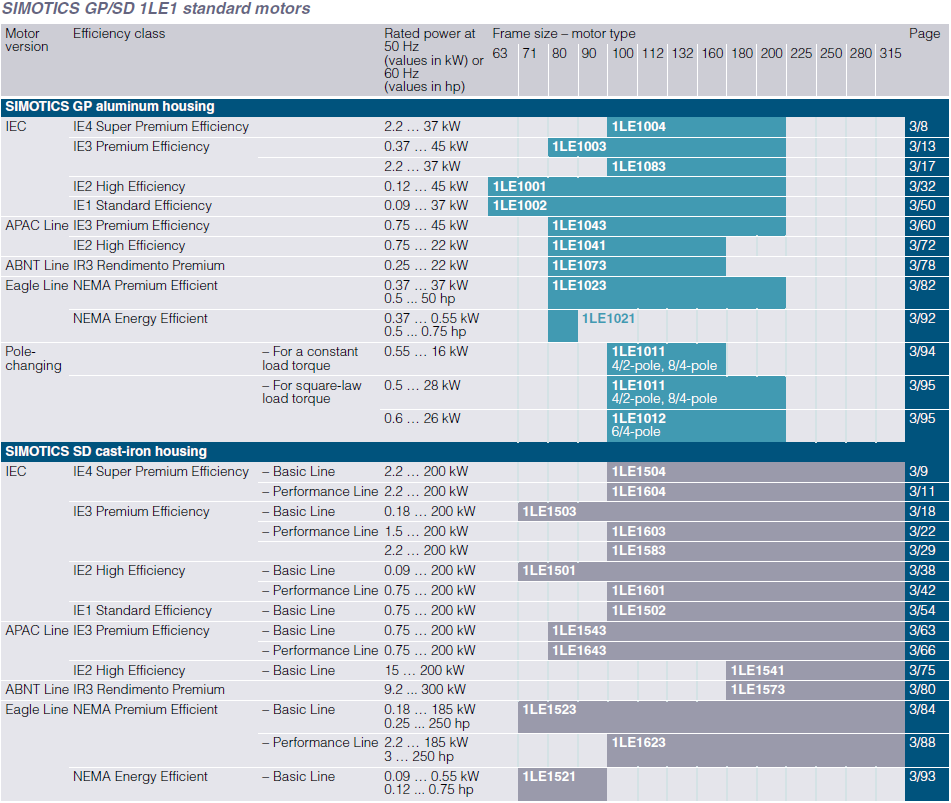The height and width of the screenshot is (803, 951).
Task: Go to page 3/8 reference
Action: [918, 127]
